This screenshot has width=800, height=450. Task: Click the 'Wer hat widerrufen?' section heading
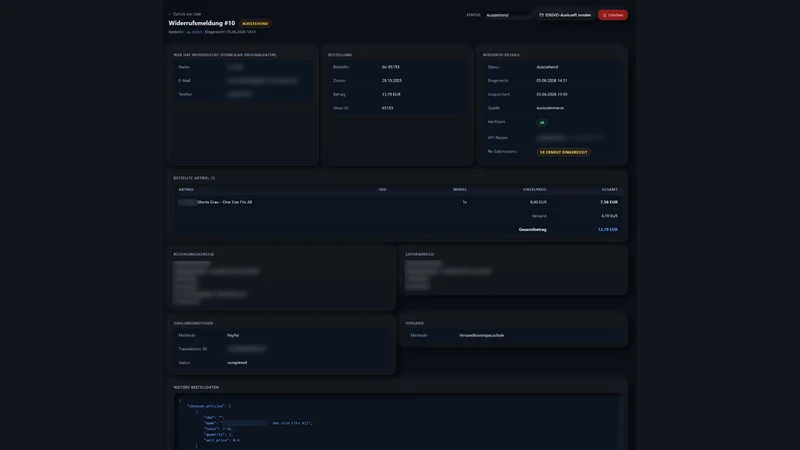[224, 55]
